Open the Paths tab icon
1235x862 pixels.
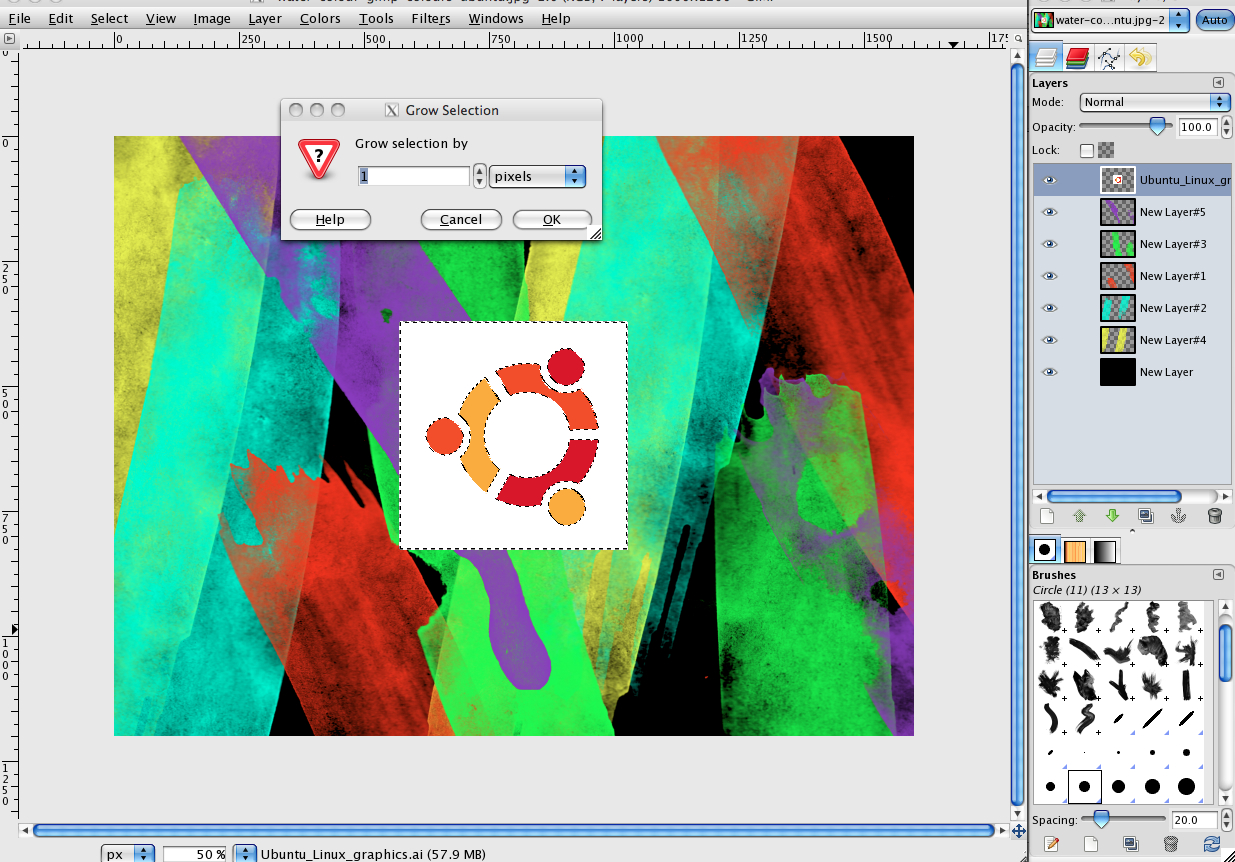(1108, 57)
